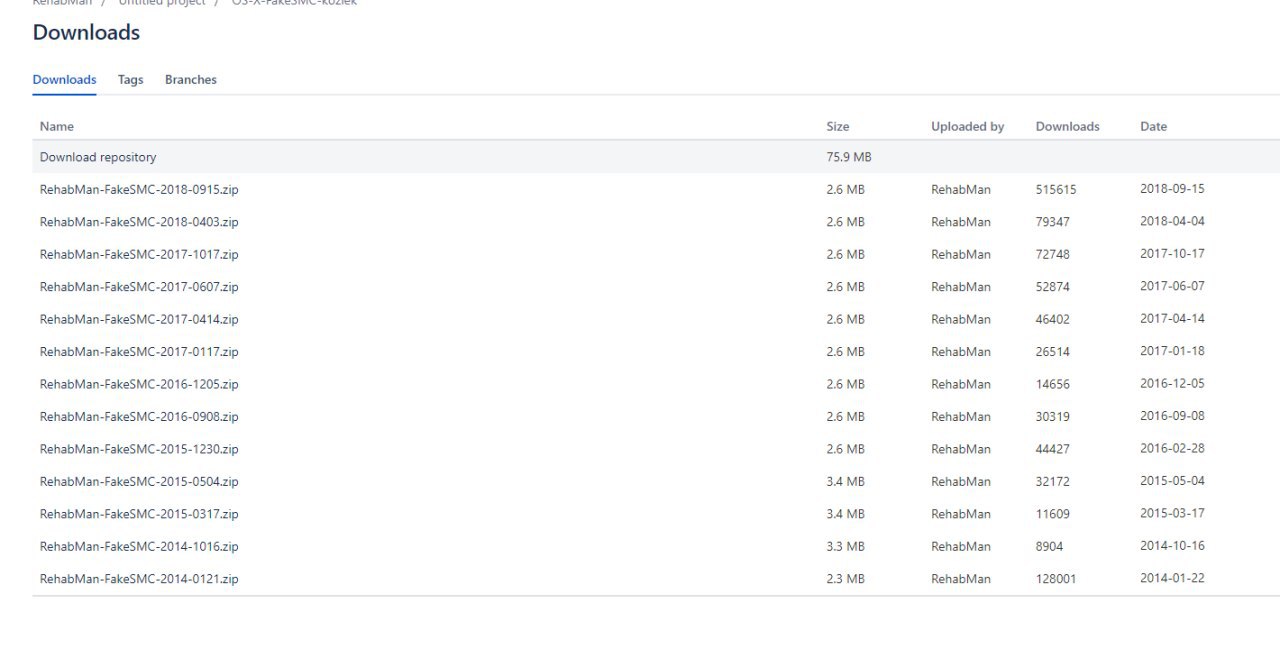1280x658 pixels.
Task: Select the 75.9 MB repository size
Action: click(849, 157)
